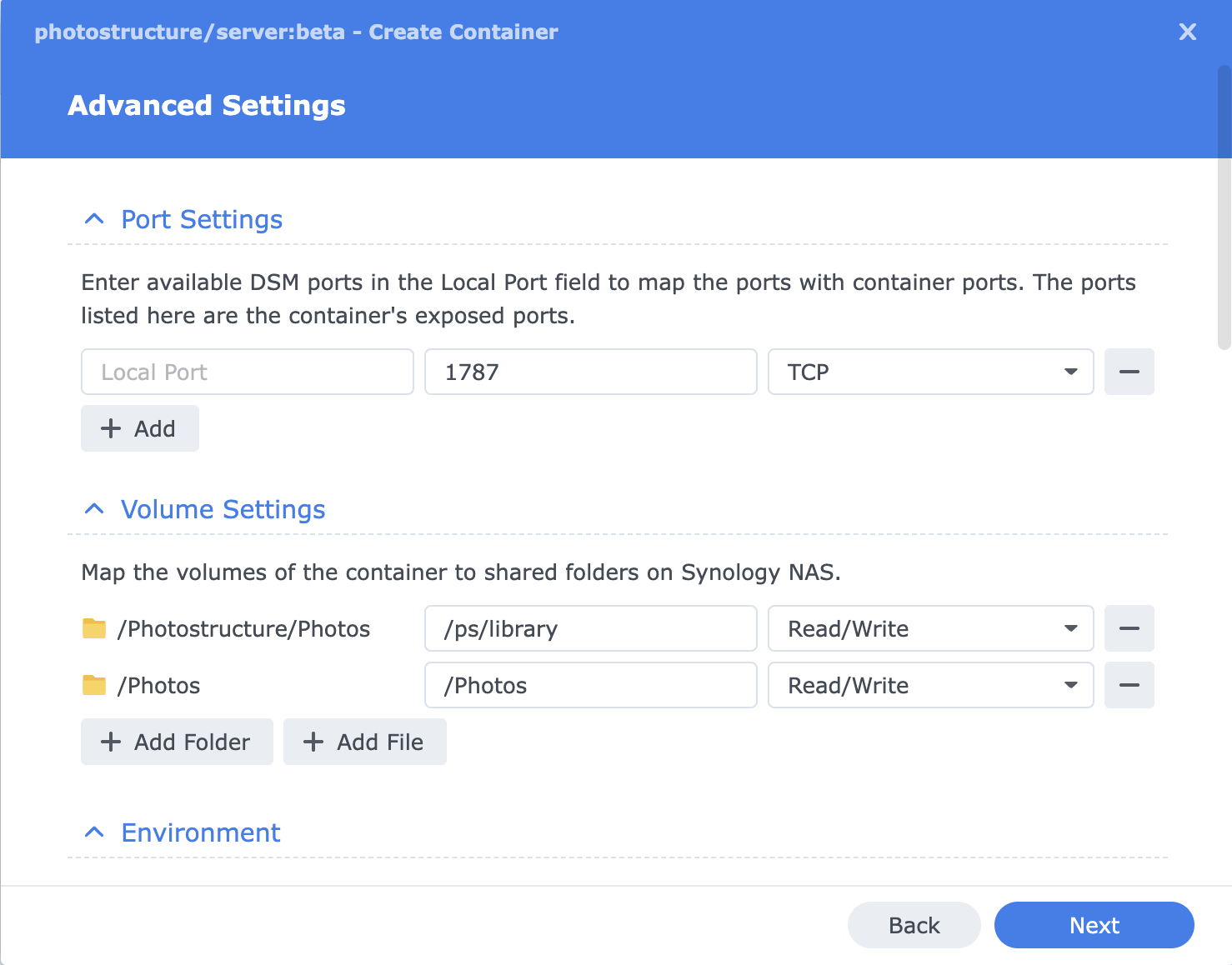Click the plus icon on Add File
1232x965 pixels.
tap(313, 742)
